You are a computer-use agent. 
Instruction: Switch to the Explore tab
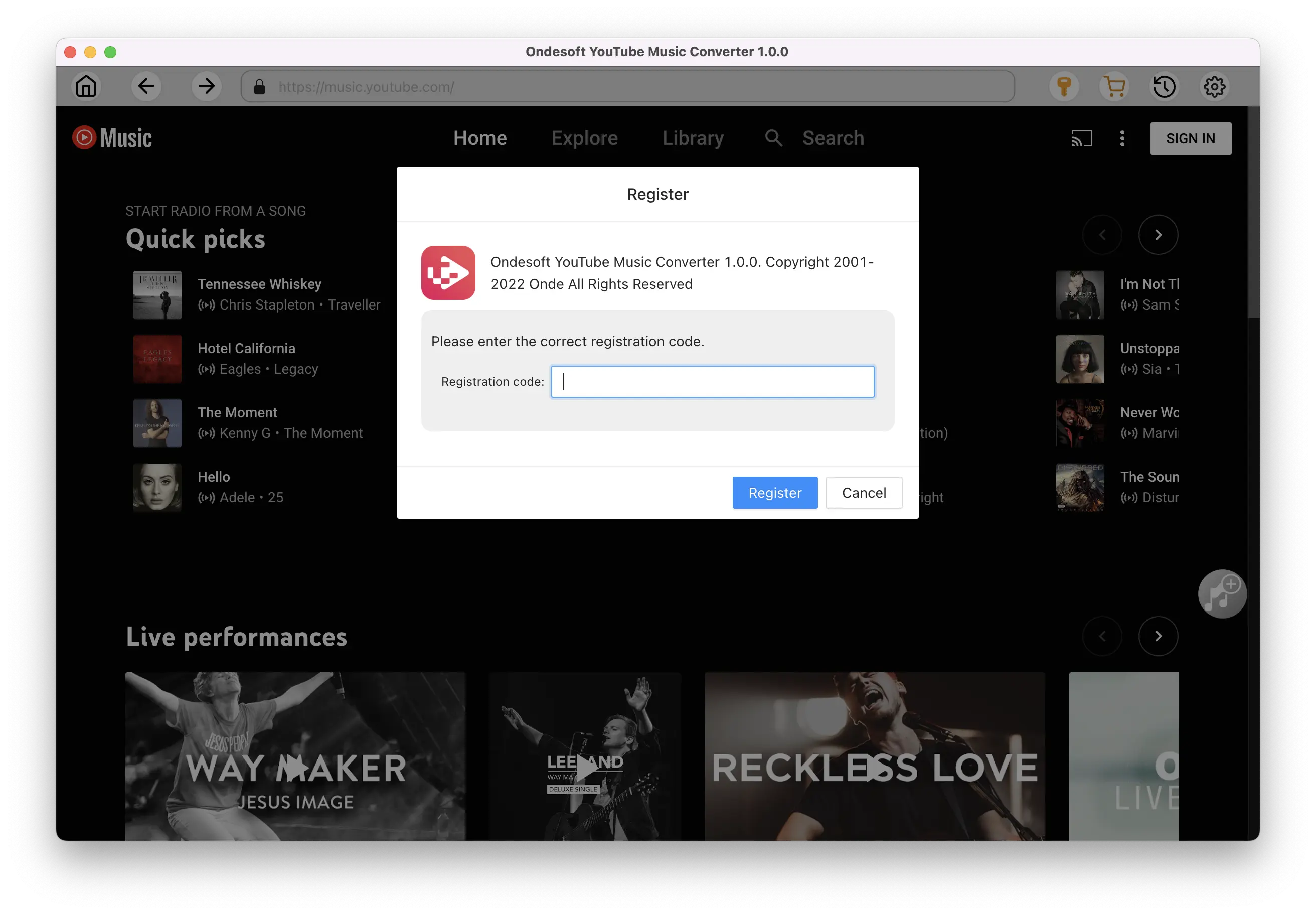[x=585, y=138]
